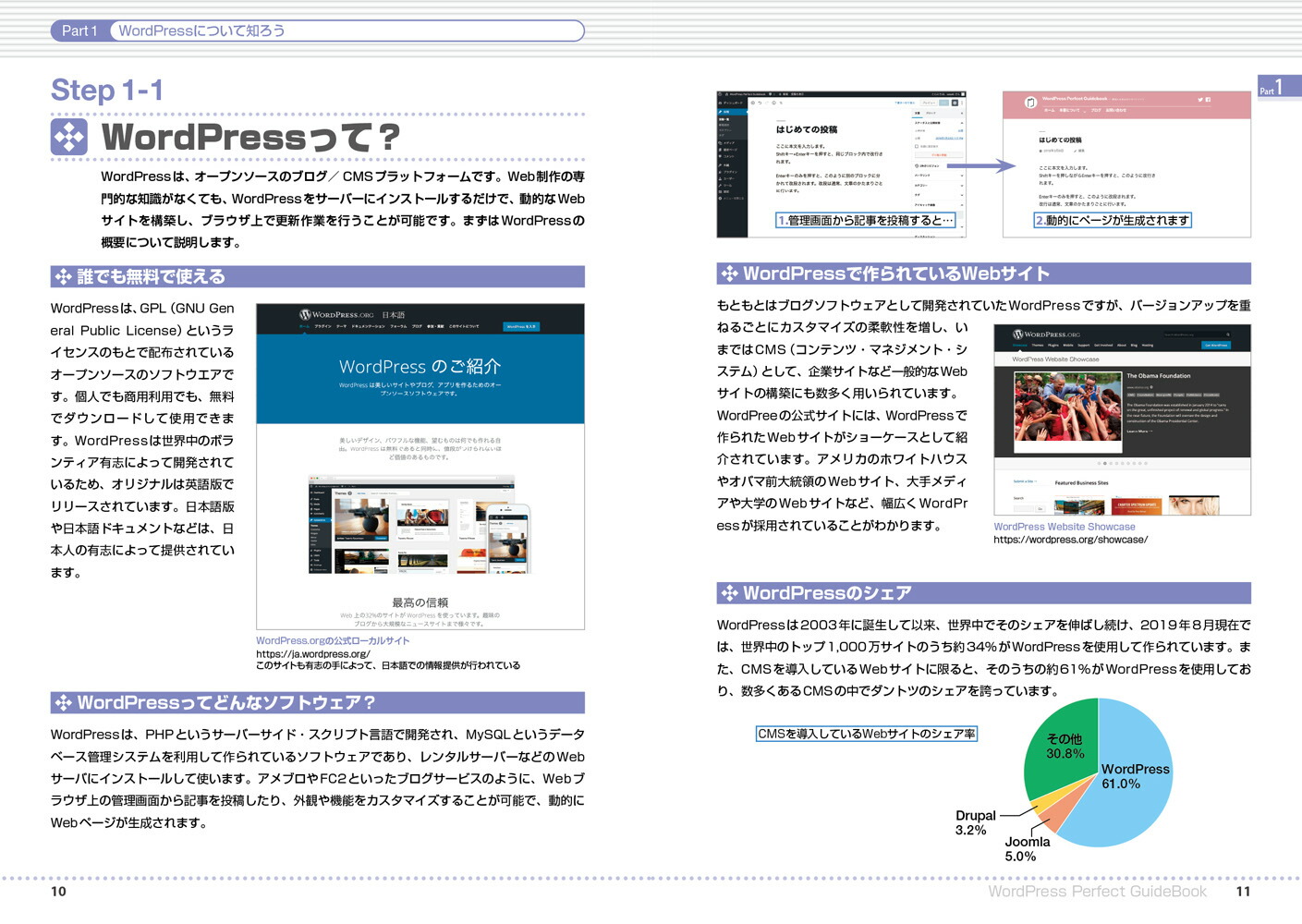Click the WordPress のご紹介 blue banner in the screenshot
Image resolution: width=1302 pixels, height=924 pixels.
[x=420, y=379]
